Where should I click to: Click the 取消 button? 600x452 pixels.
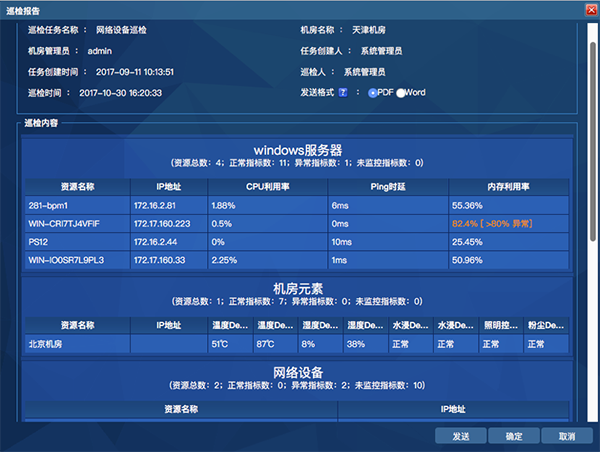pyautogui.click(x=567, y=436)
